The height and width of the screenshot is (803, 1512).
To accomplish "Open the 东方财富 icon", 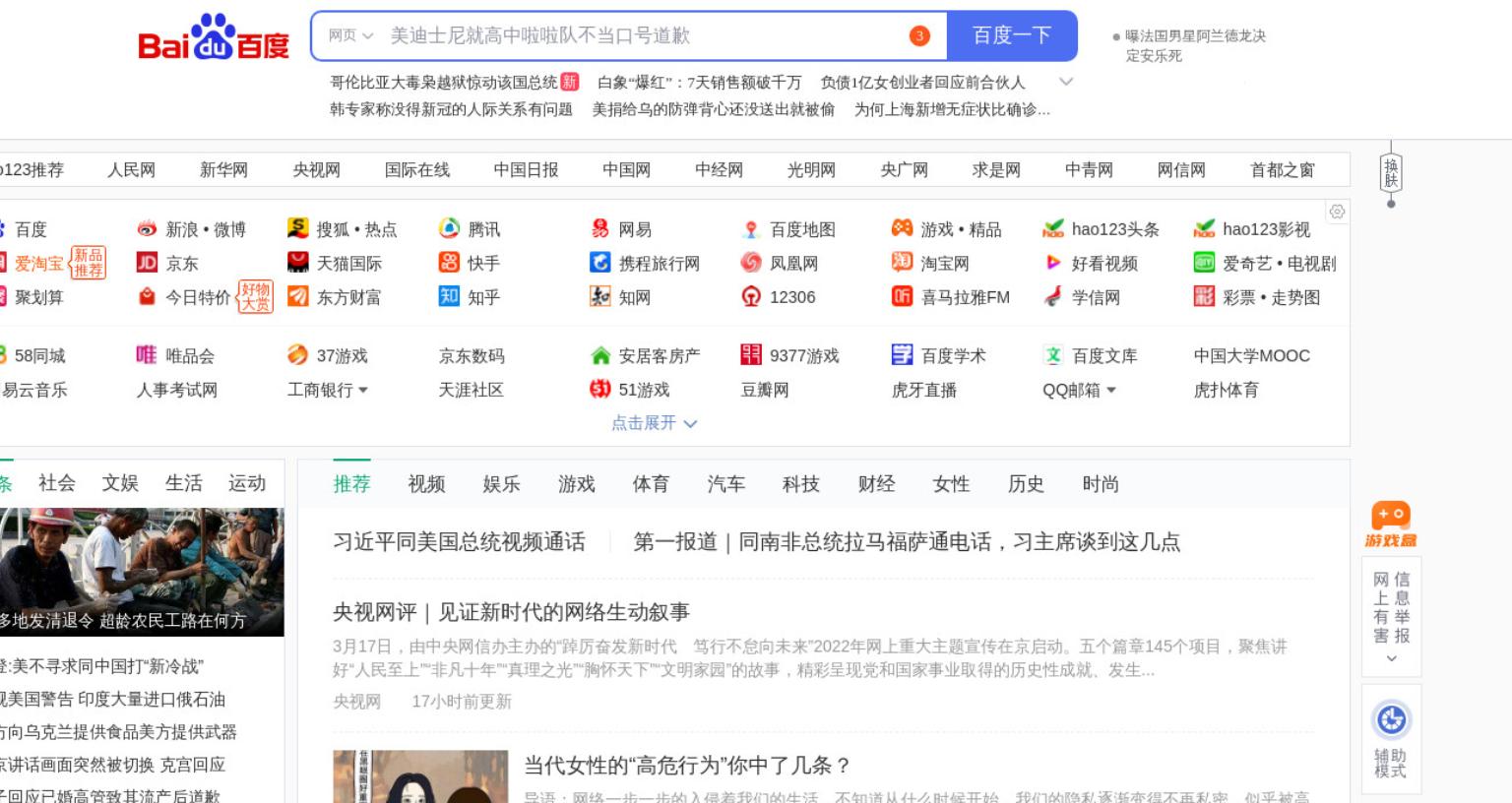I will tap(297, 296).
